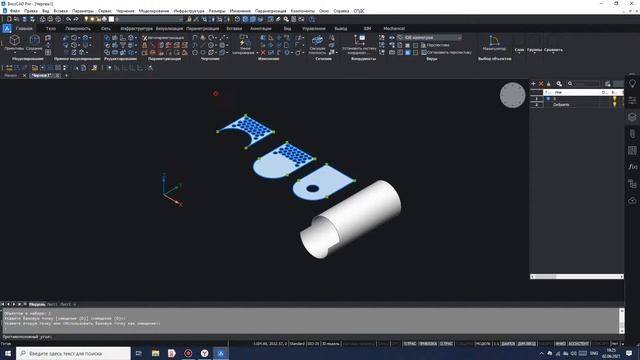Viewport: 640px width, 360px height.
Task: Open the settings sliders panel in the right sidebar
Action: (x=632, y=100)
